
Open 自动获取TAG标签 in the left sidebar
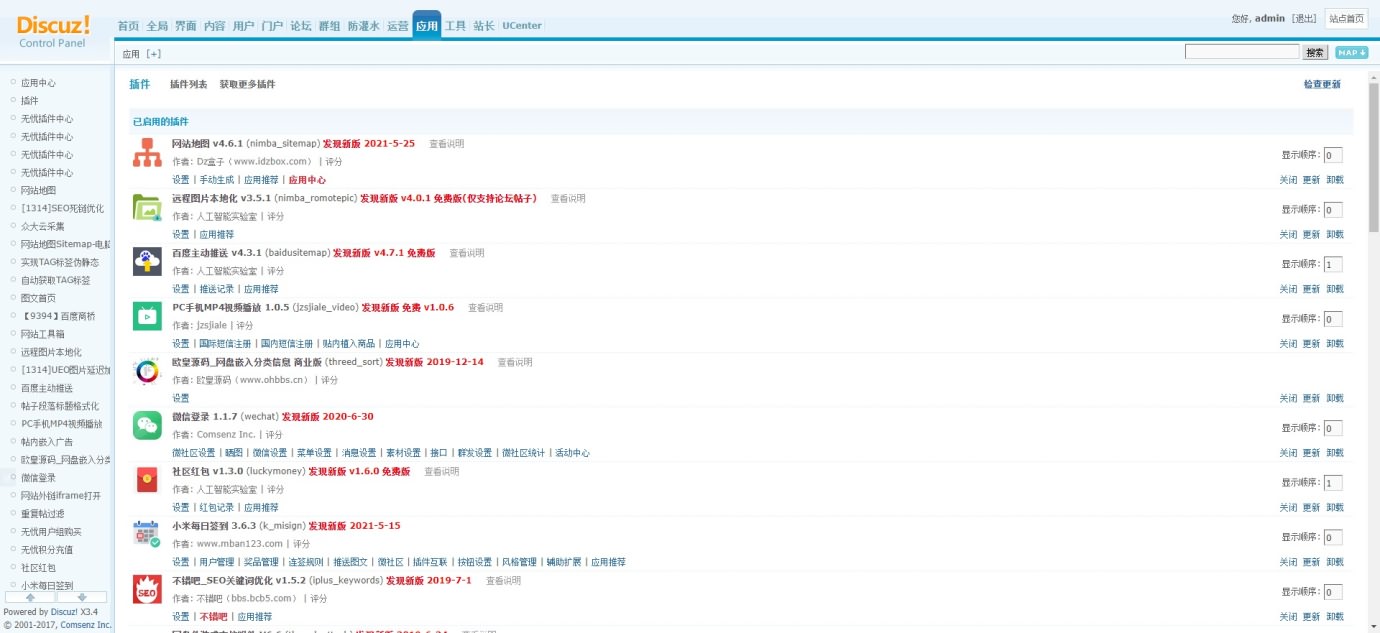point(55,280)
